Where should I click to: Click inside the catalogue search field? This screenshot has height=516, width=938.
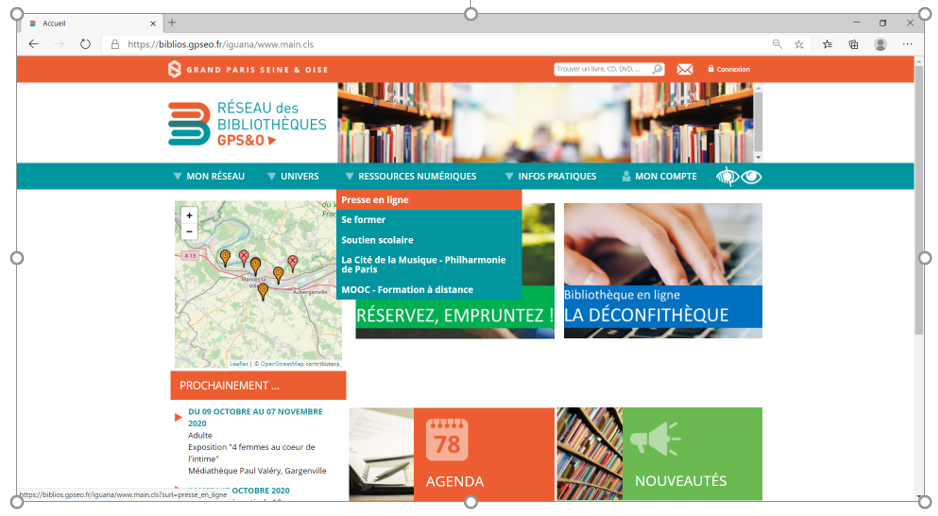point(602,69)
